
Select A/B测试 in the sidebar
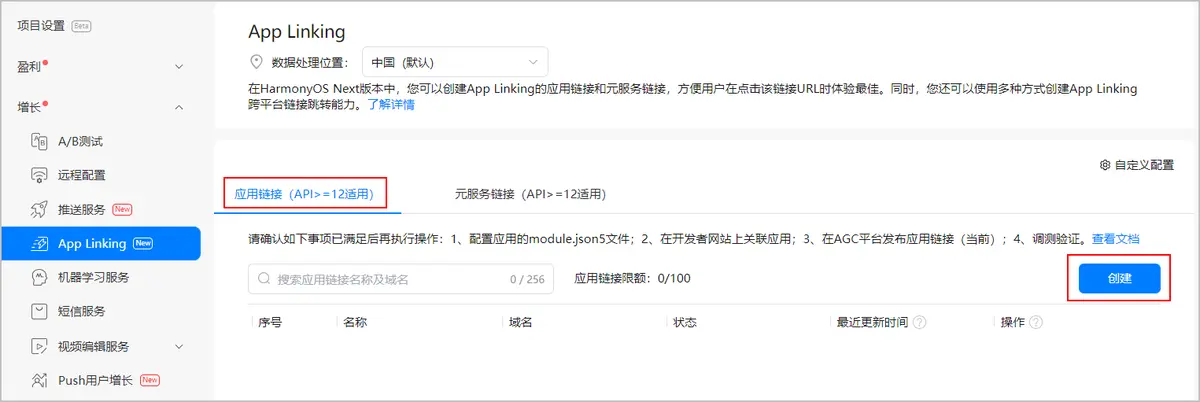[x=81, y=141]
